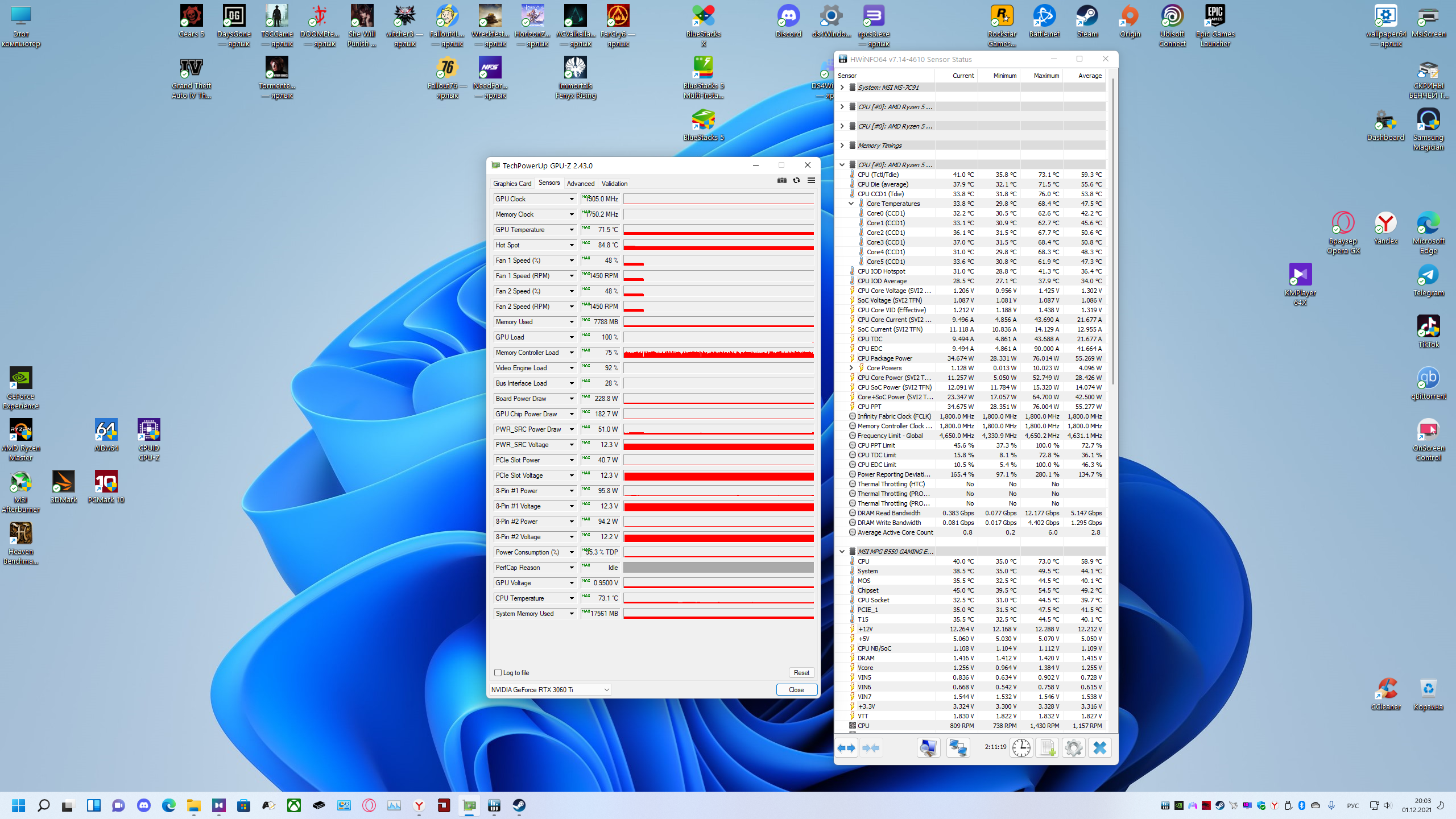Image resolution: width=1456 pixels, height=819 pixels.
Task: Expand Core Powers tree node
Action: tap(851, 368)
